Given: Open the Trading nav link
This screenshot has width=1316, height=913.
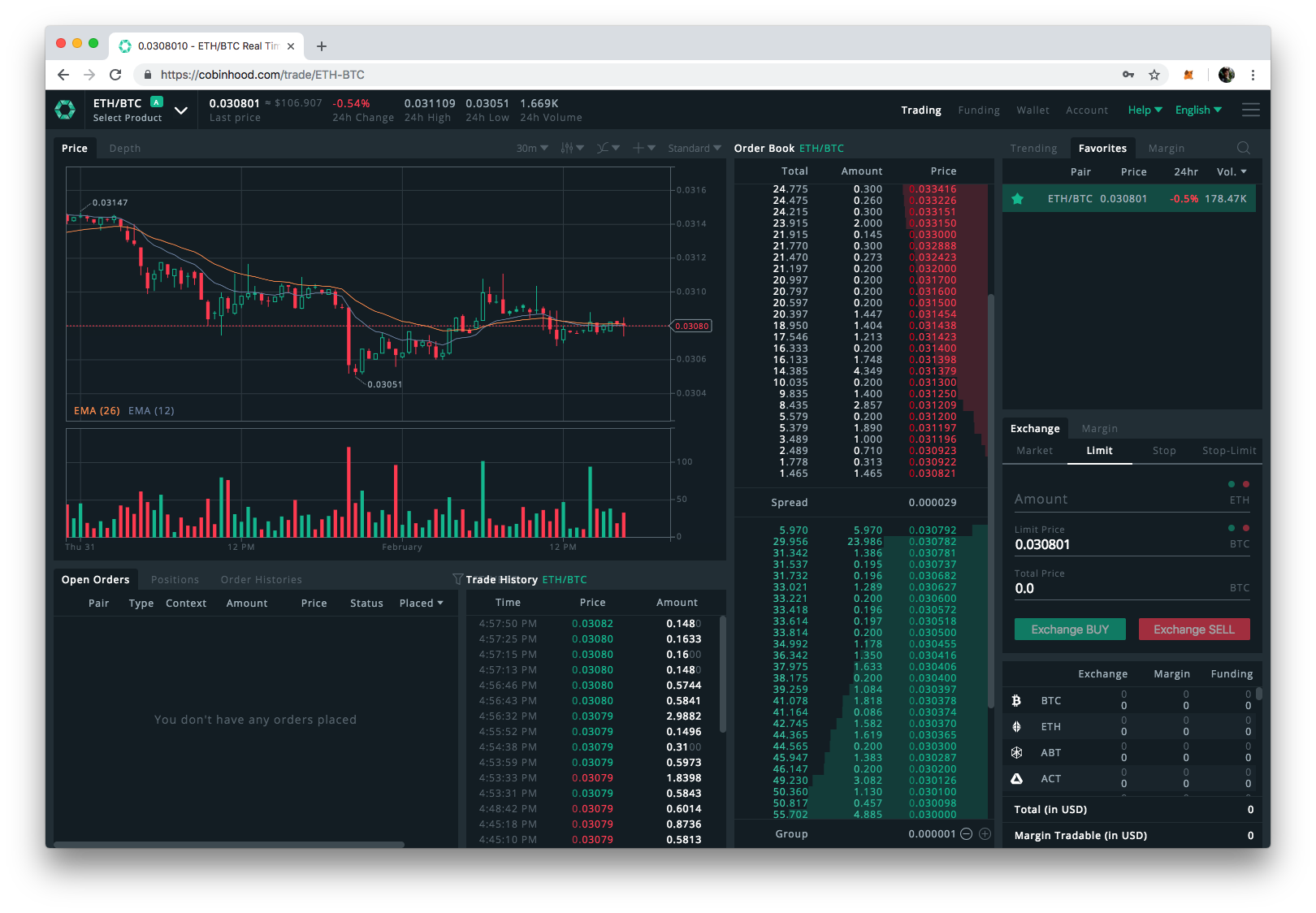Looking at the screenshot, I should pyautogui.click(x=920, y=110).
